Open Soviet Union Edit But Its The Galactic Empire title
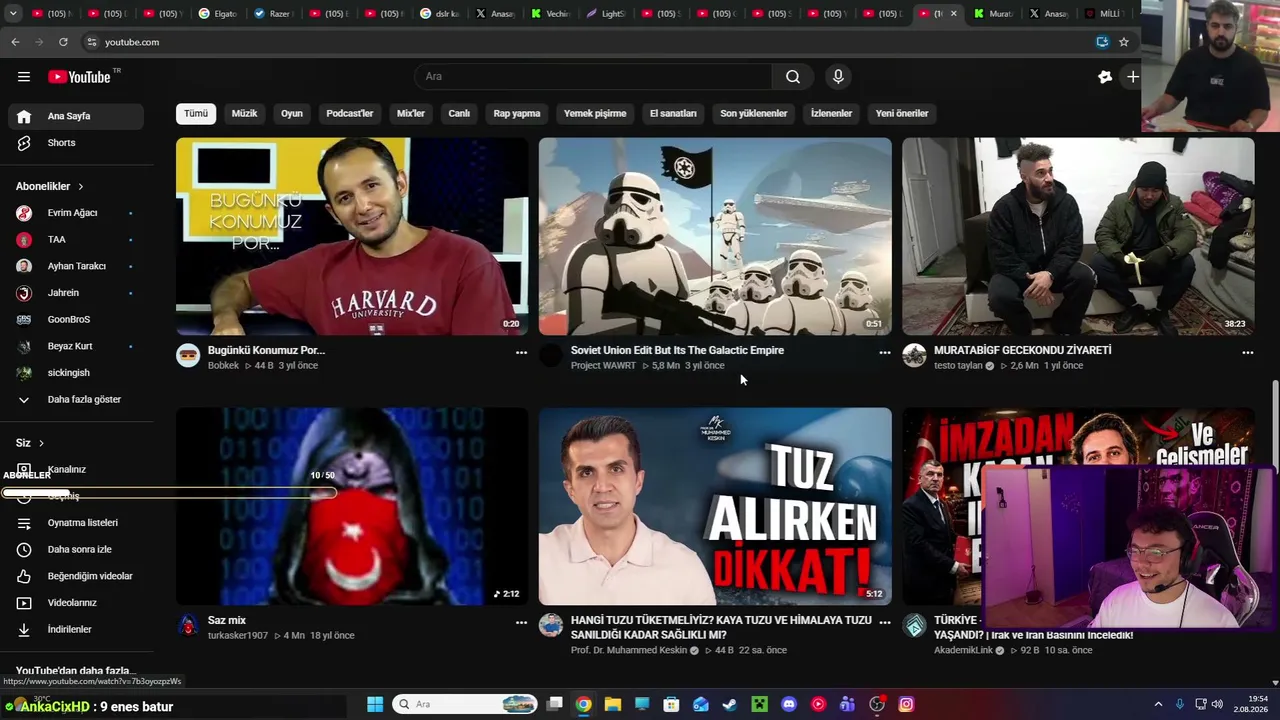 tap(677, 351)
